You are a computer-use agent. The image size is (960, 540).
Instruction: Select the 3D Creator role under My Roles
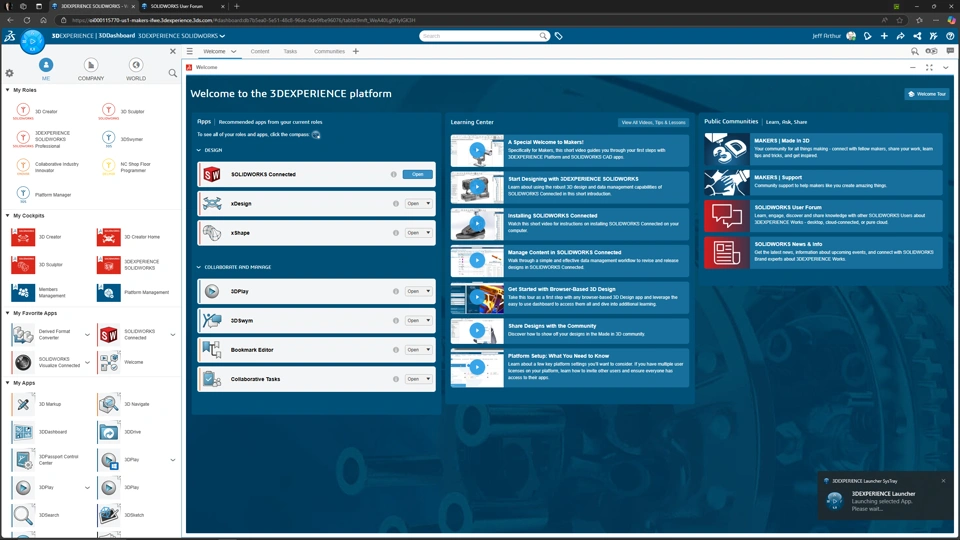tap(37, 111)
